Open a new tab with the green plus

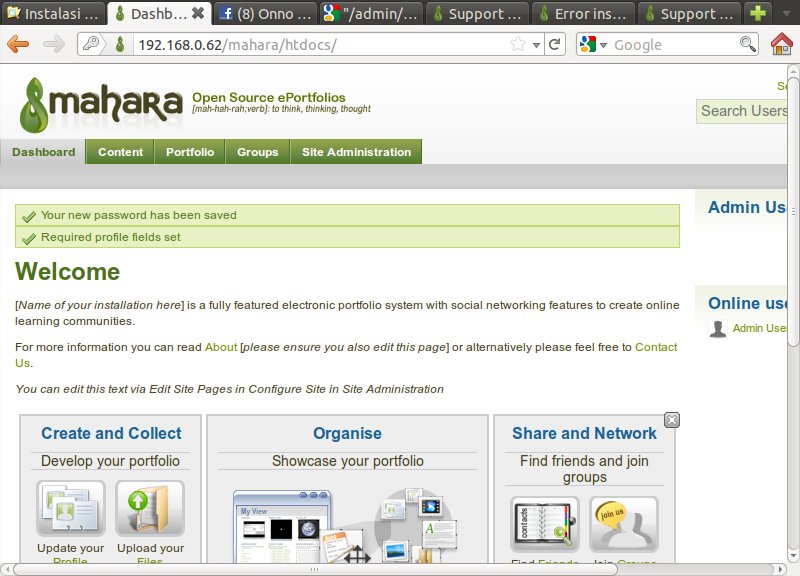pyautogui.click(x=759, y=14)
